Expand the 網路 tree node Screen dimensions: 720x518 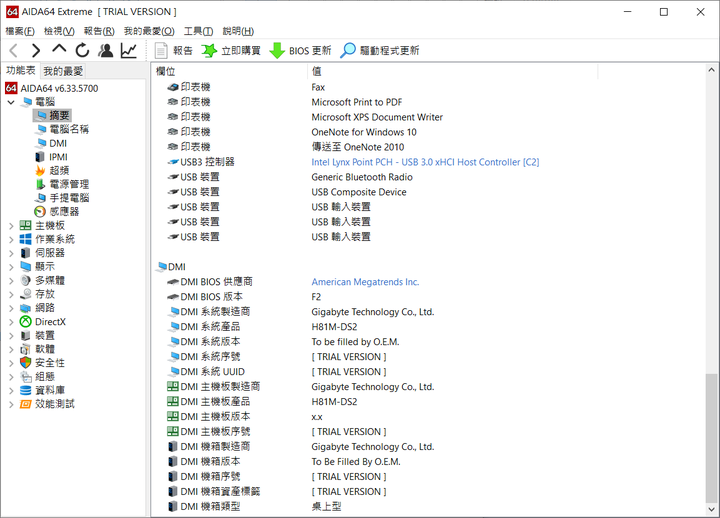(11, 308)
